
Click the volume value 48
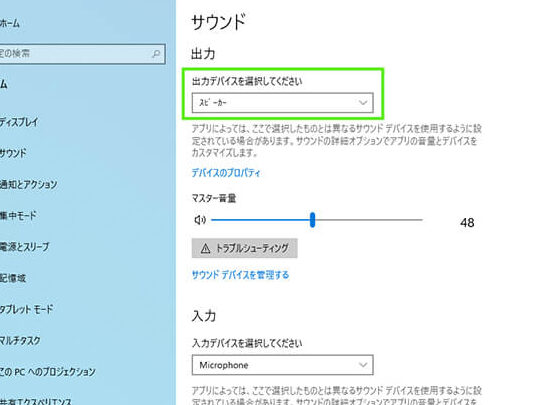(467, 223)
